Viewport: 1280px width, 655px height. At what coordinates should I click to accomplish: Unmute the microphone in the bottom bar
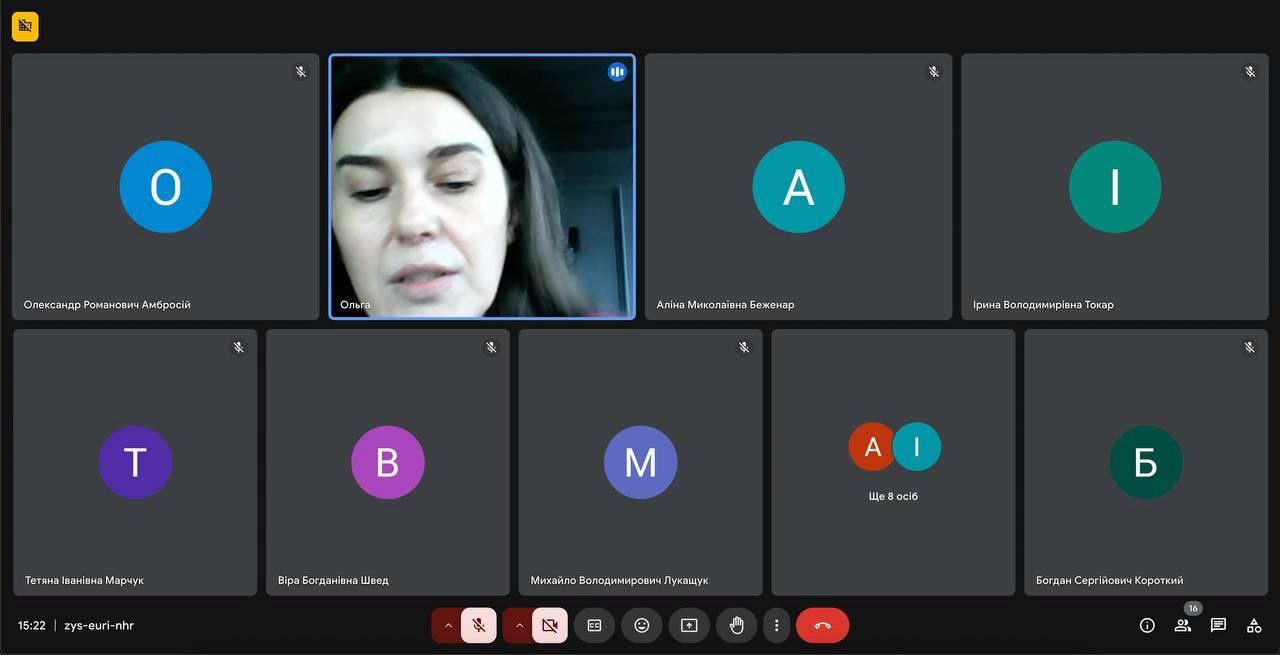coord(479,625)
